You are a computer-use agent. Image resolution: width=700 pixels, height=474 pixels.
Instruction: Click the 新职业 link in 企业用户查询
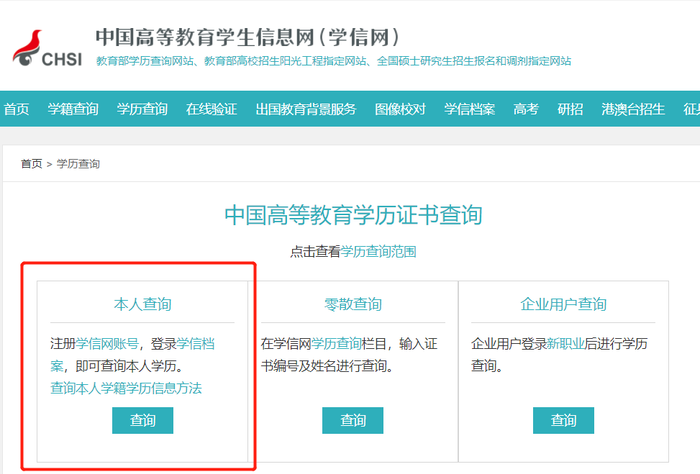tap(564, 343)
